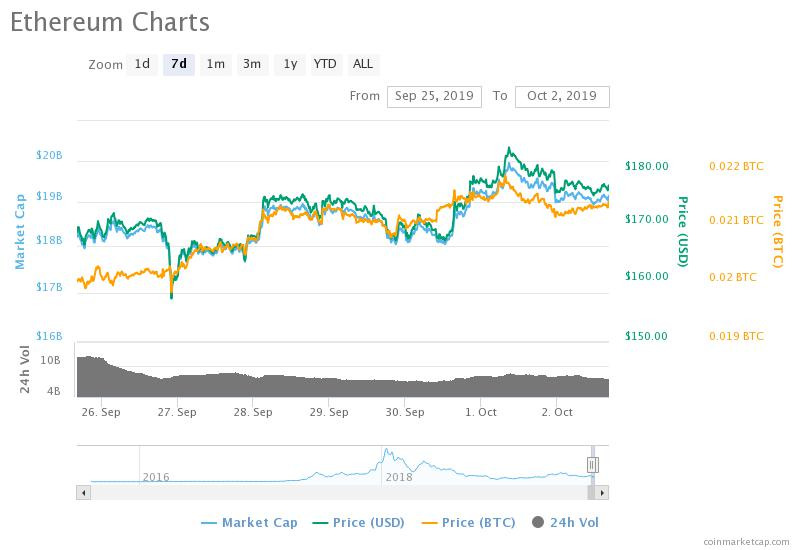Switch zoom to 1m
Image resolution: width=800 pixels, height=550 pixels.
pyautogui.click(x=216, y=64)
